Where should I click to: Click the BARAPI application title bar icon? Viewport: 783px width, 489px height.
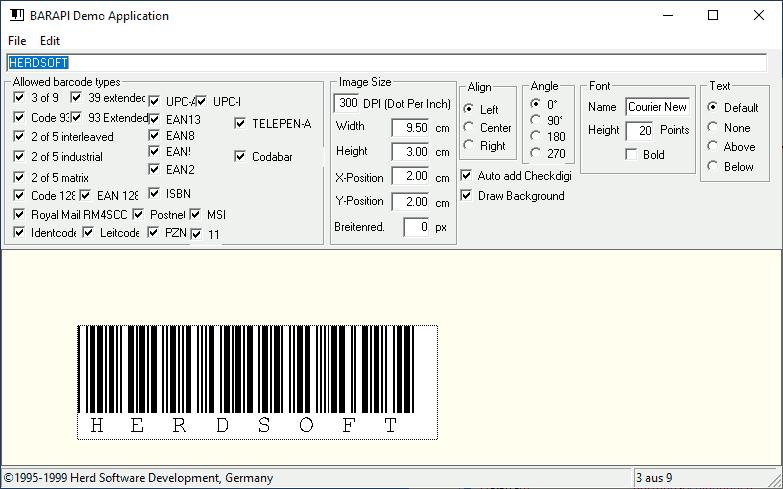pos(17,15)
